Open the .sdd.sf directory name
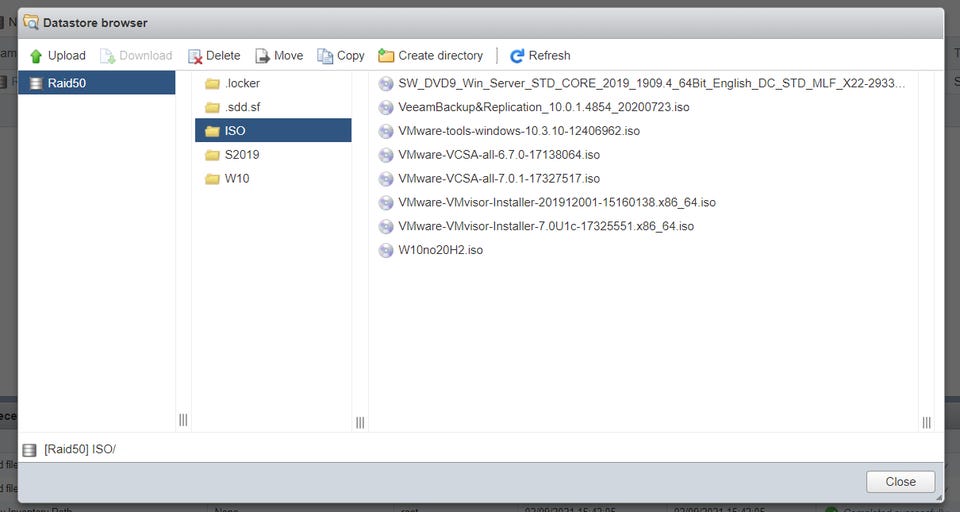The image size is (960, 512). click(242, 107)
